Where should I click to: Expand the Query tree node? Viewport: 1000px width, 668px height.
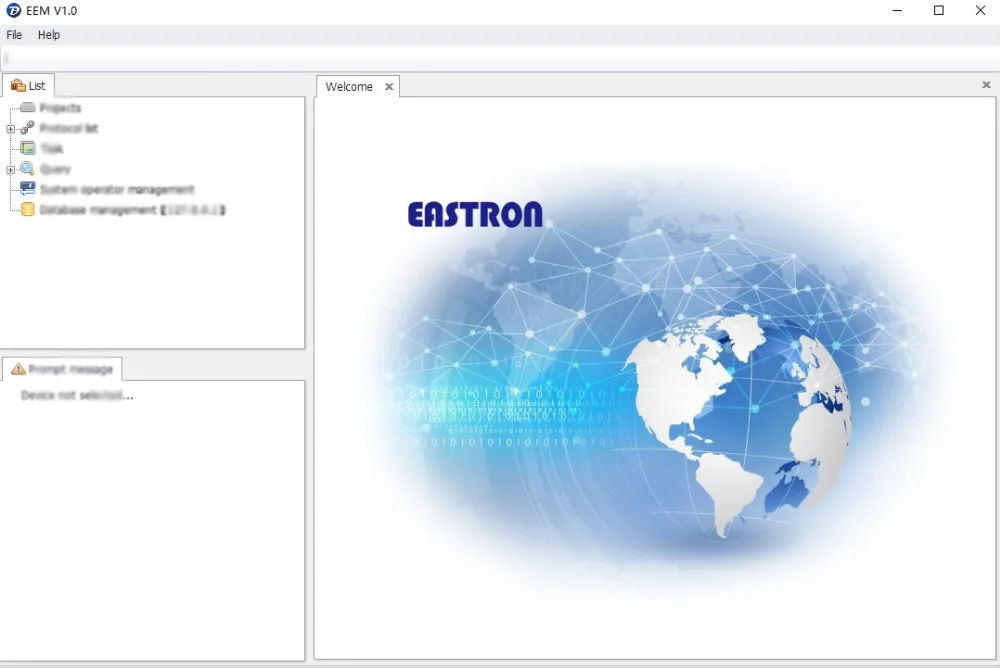click(10, 170)
